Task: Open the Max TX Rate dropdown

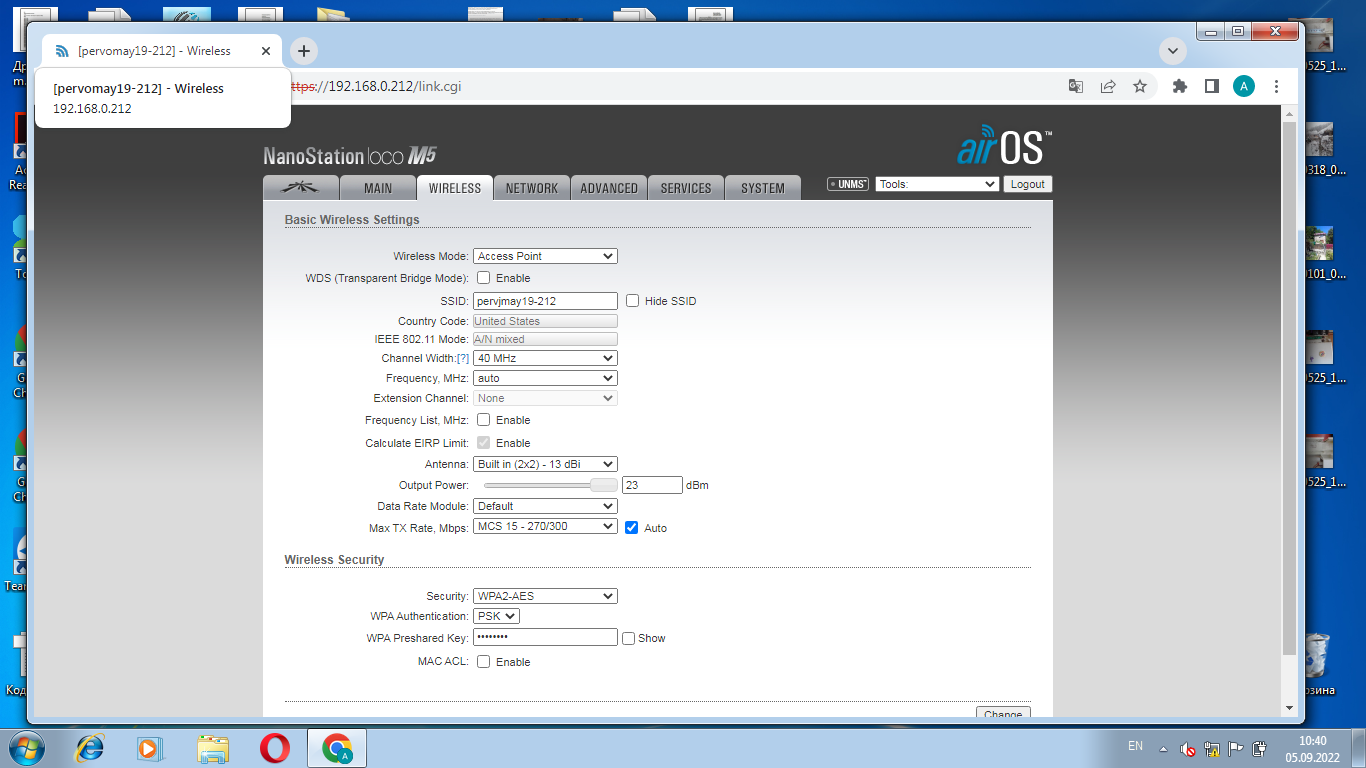Action: click(x=545, y=526)
